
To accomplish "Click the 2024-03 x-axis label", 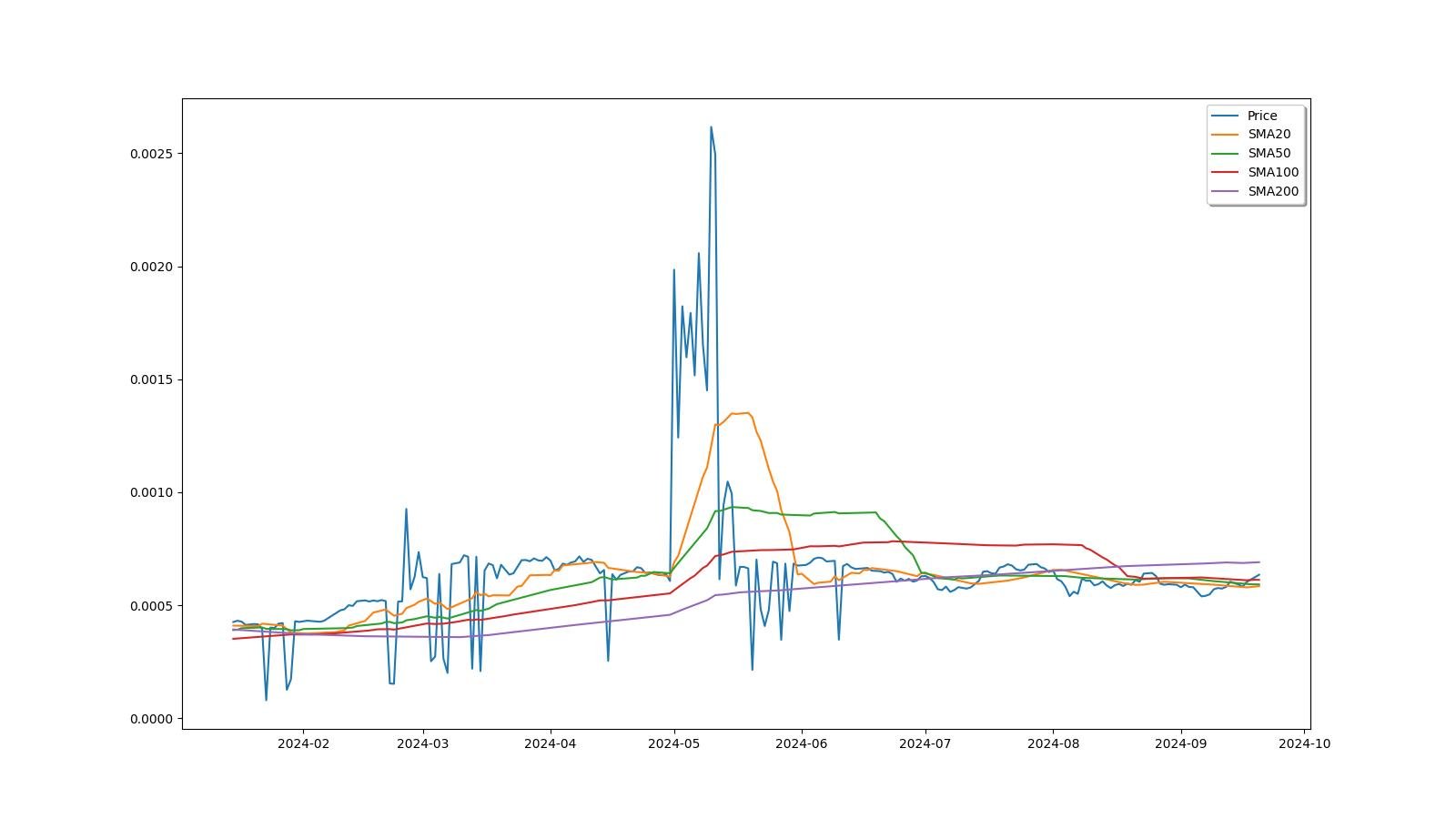I will [x=422, y=743].
